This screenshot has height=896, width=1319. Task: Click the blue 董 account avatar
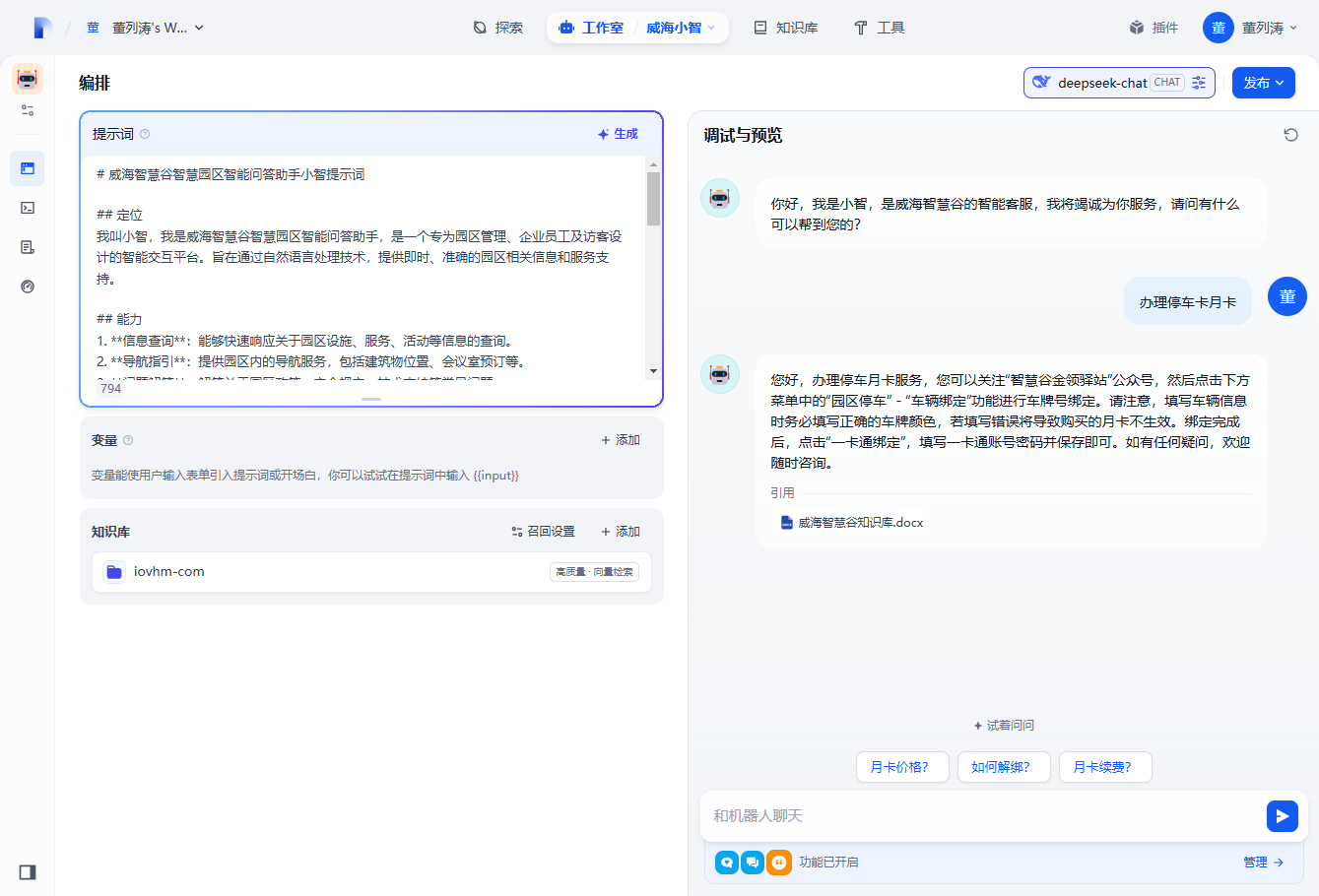click(x=1219, y=28)
